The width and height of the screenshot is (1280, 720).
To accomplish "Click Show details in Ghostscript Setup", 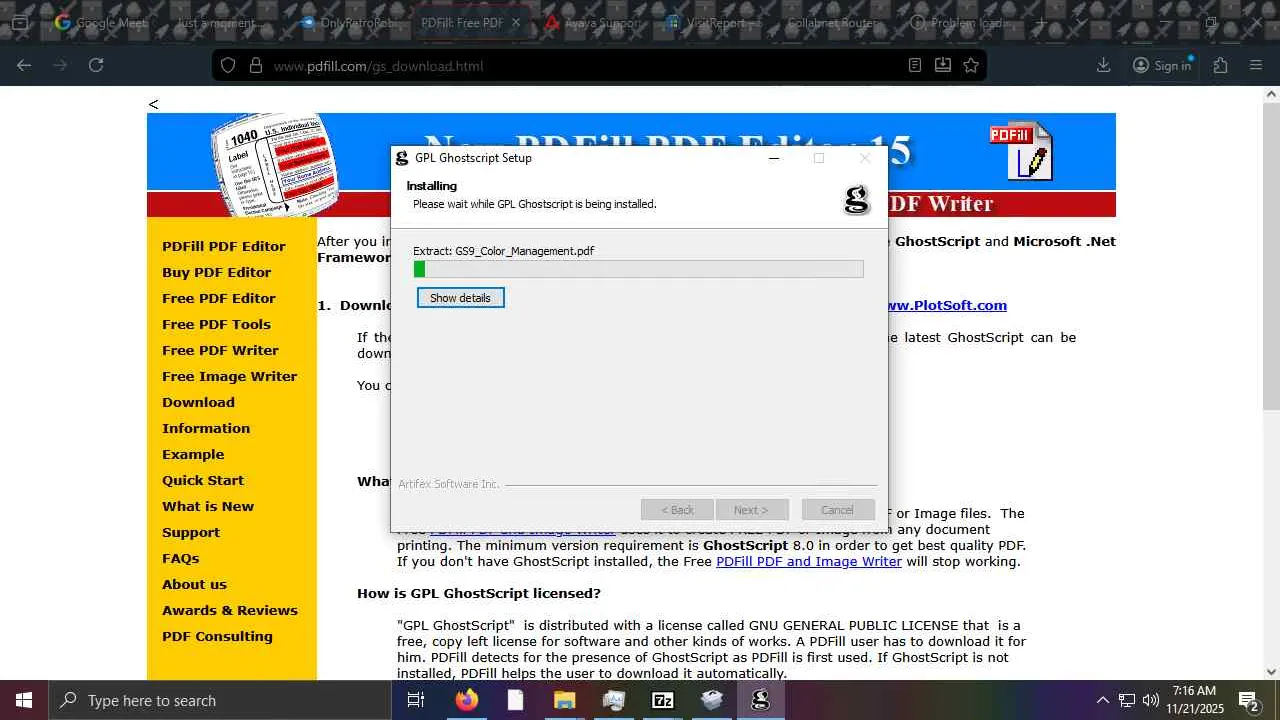I will pyautogui.click(x=460, y=298).
